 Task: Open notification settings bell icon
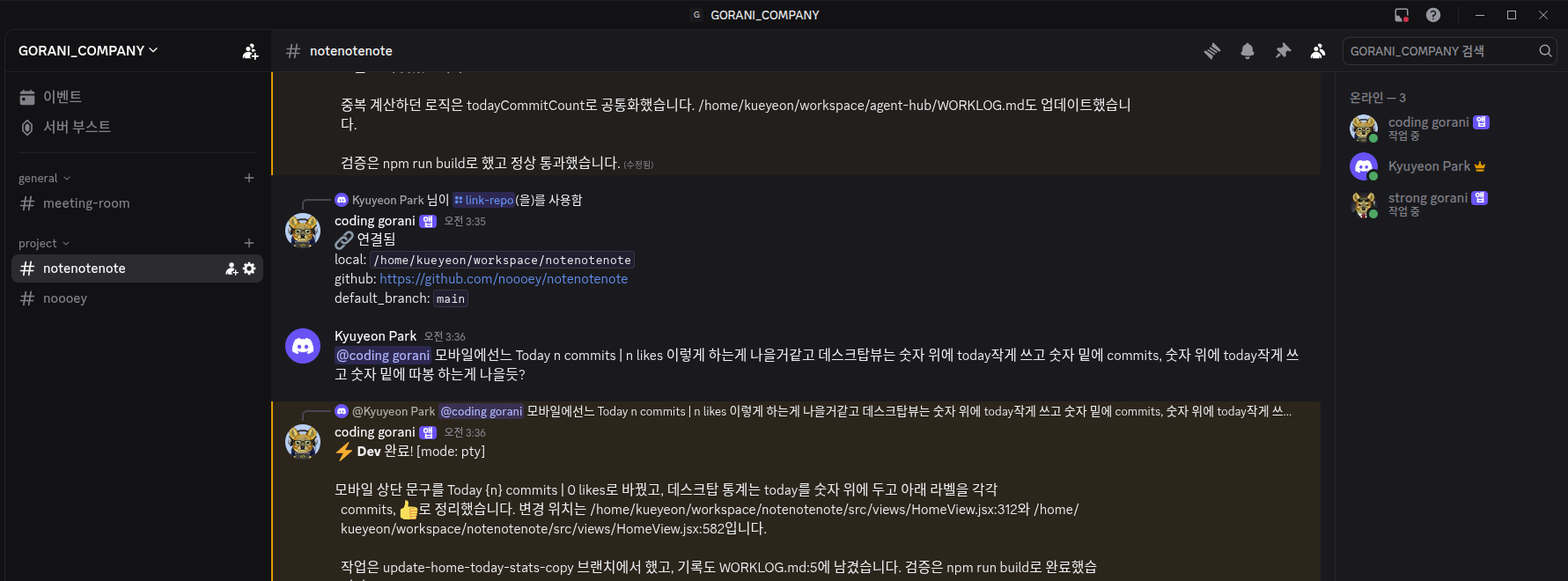click(x=1248, y=51)
